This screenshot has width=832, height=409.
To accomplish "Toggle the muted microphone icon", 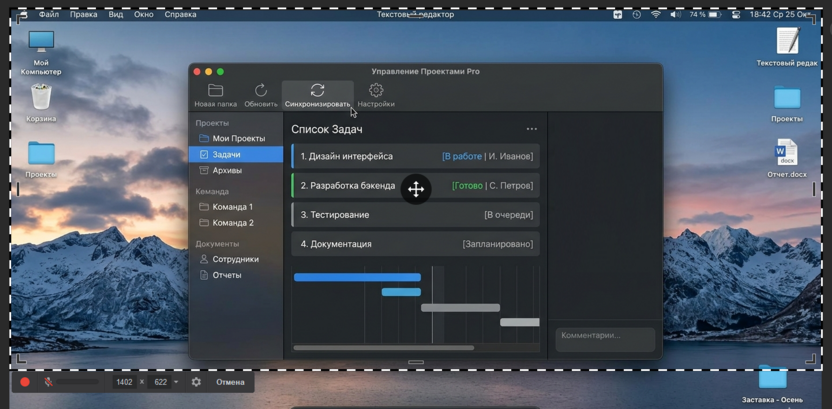I will pyautogui.click(x=48, y=382).
